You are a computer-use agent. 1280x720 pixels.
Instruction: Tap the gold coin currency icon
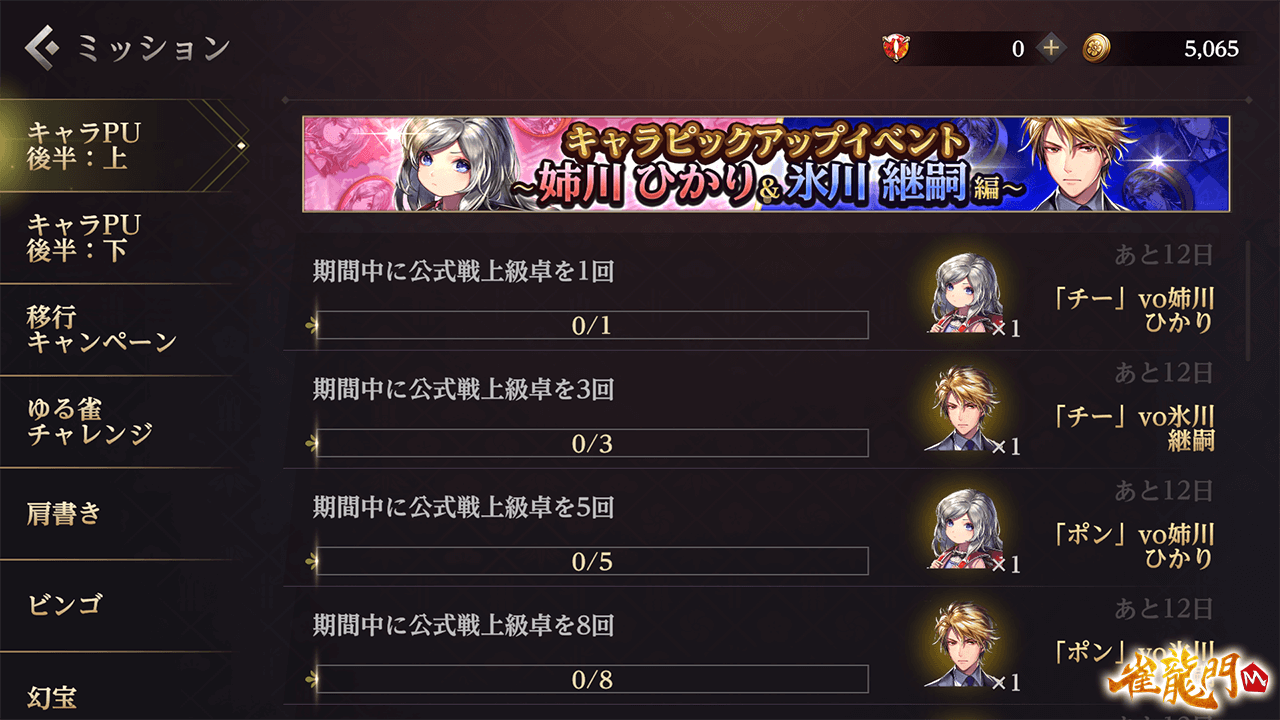[x=1097, y=48]
